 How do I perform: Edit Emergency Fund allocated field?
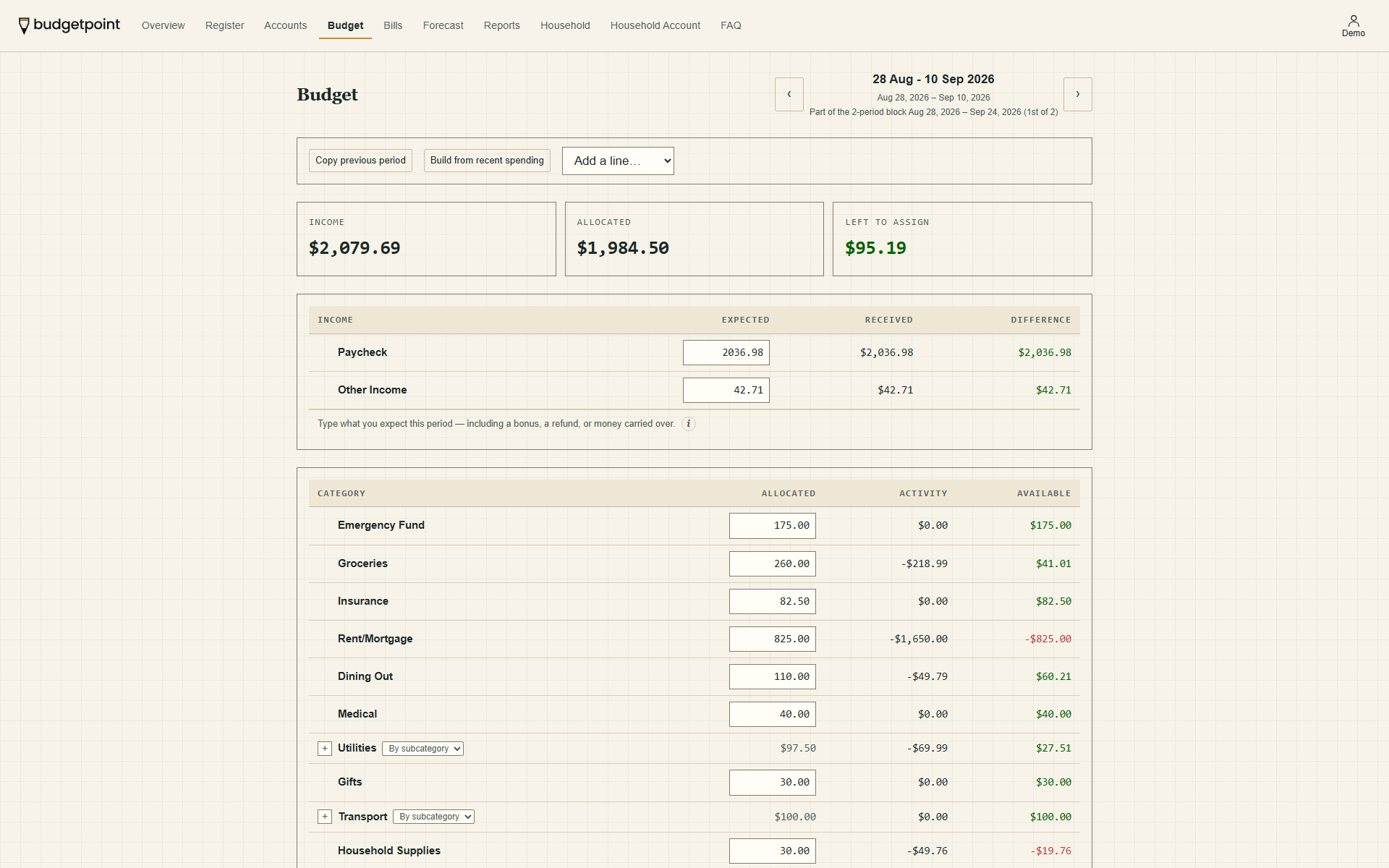pos(772,526)
